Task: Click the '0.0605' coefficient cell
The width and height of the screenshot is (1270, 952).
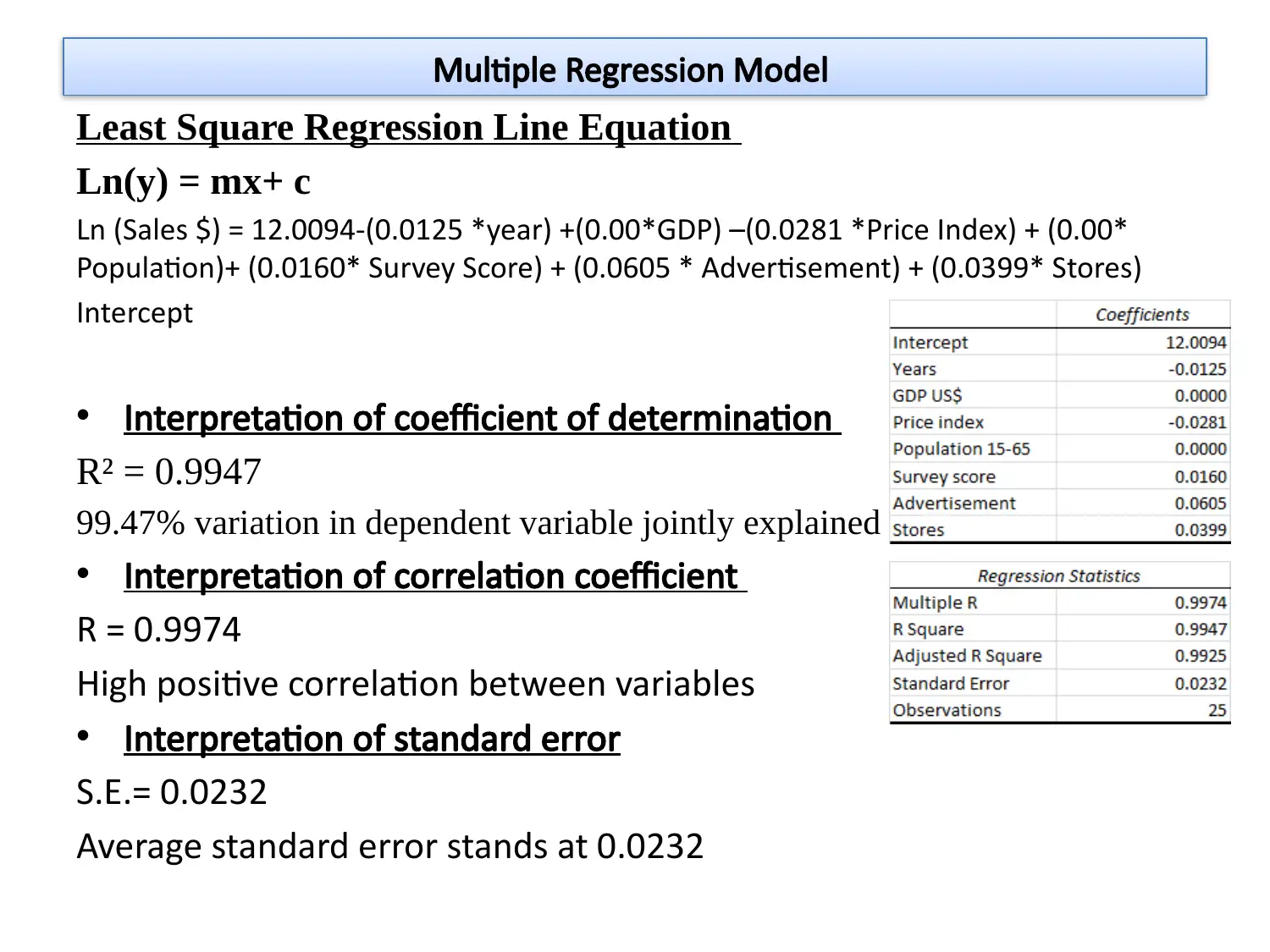Action: click(1201, 504)
